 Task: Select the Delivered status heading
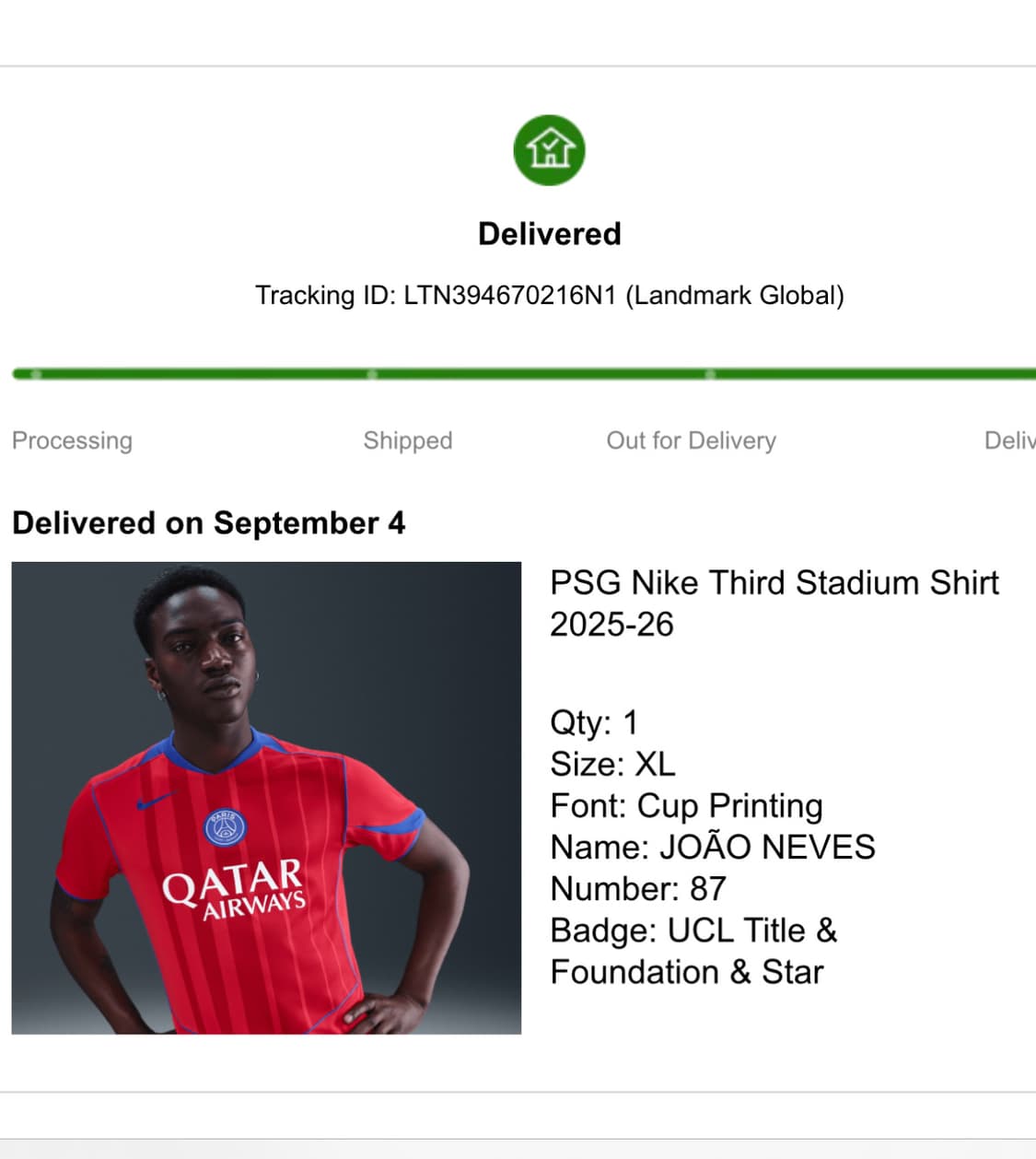click(x=549, y=234)
